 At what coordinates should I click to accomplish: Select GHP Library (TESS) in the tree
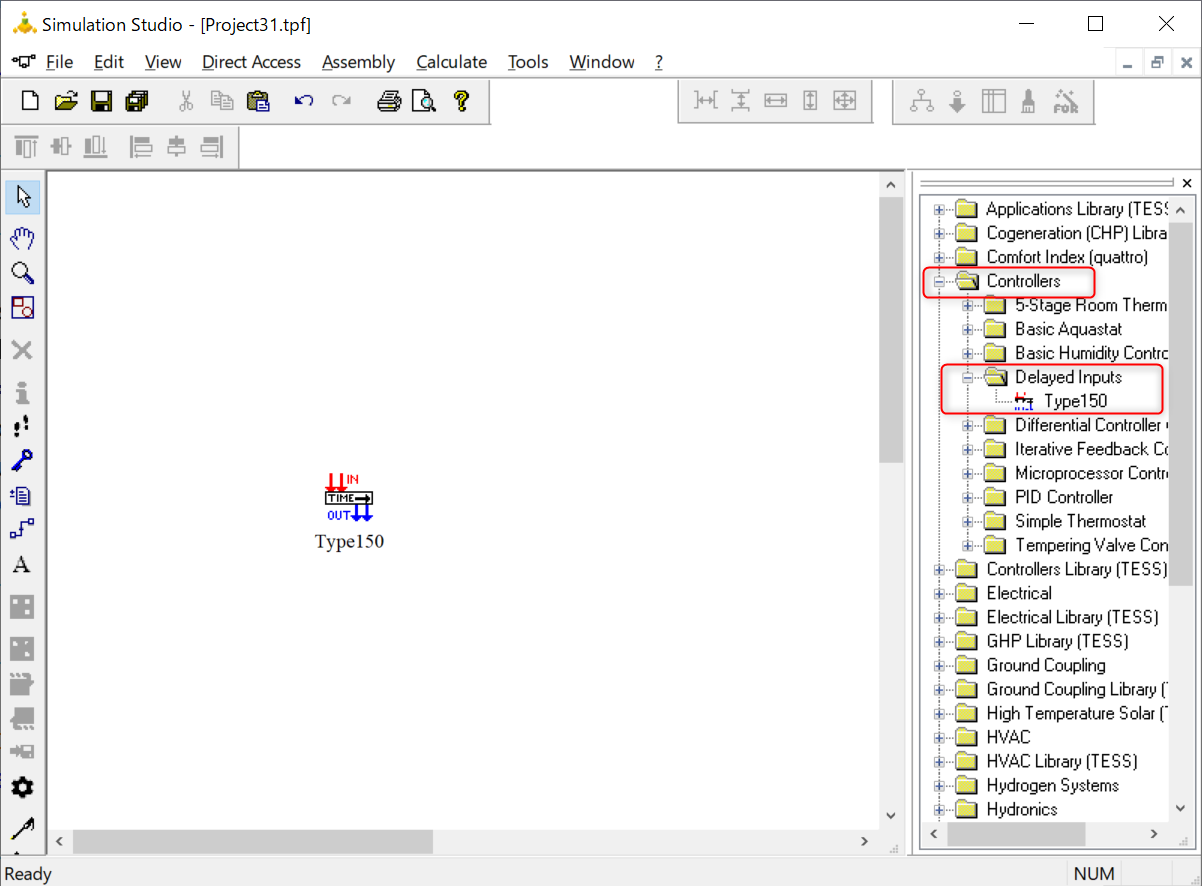click(1057, 641)
